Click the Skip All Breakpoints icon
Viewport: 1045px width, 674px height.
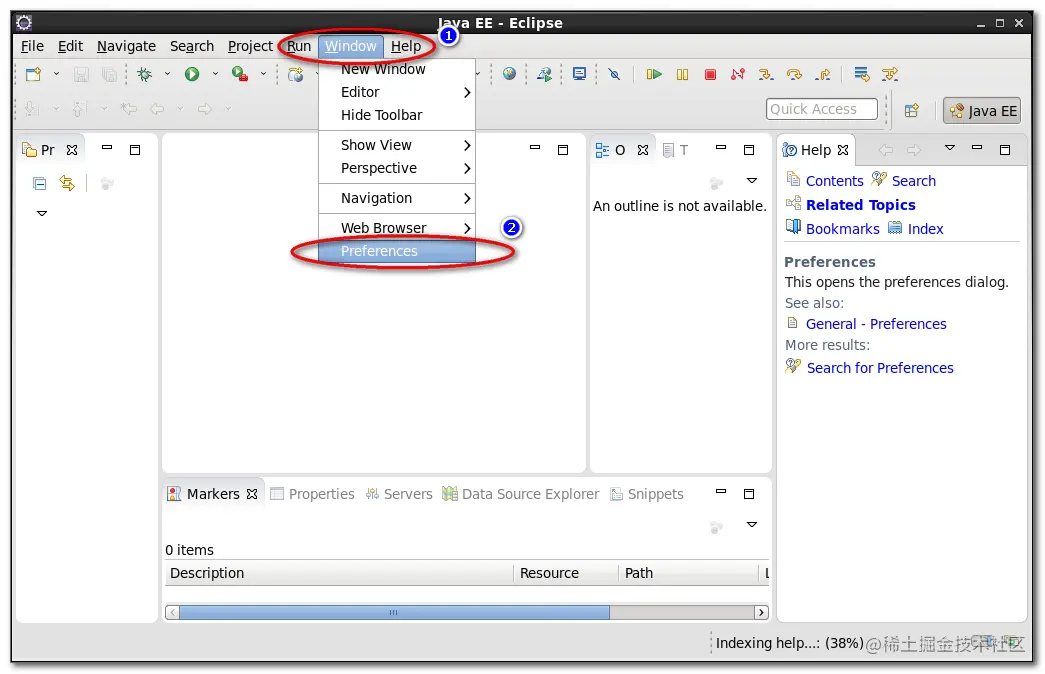[614, 74]
